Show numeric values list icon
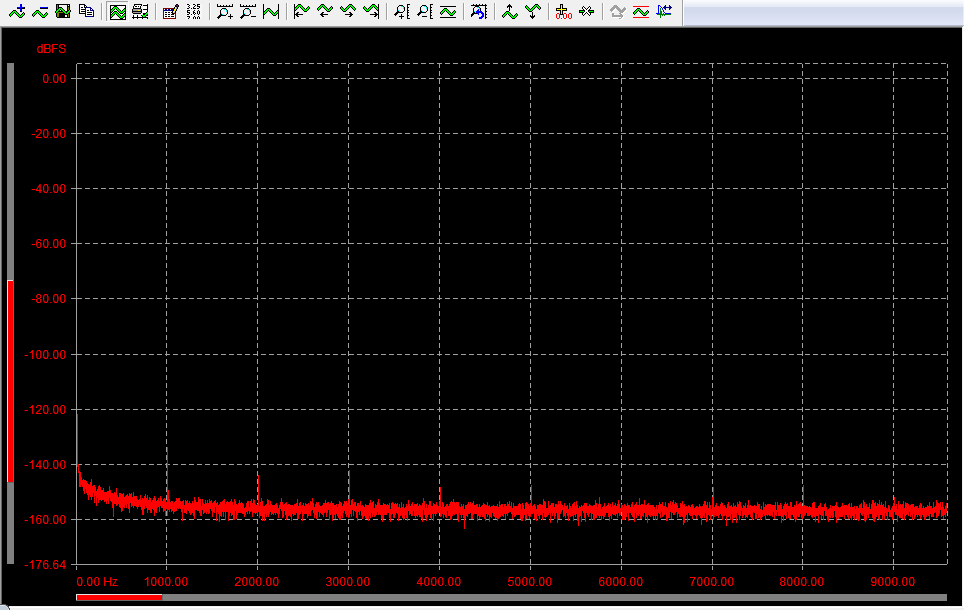Image resolution: width=964 pixels, height=610 pixels. pos(194,11)
